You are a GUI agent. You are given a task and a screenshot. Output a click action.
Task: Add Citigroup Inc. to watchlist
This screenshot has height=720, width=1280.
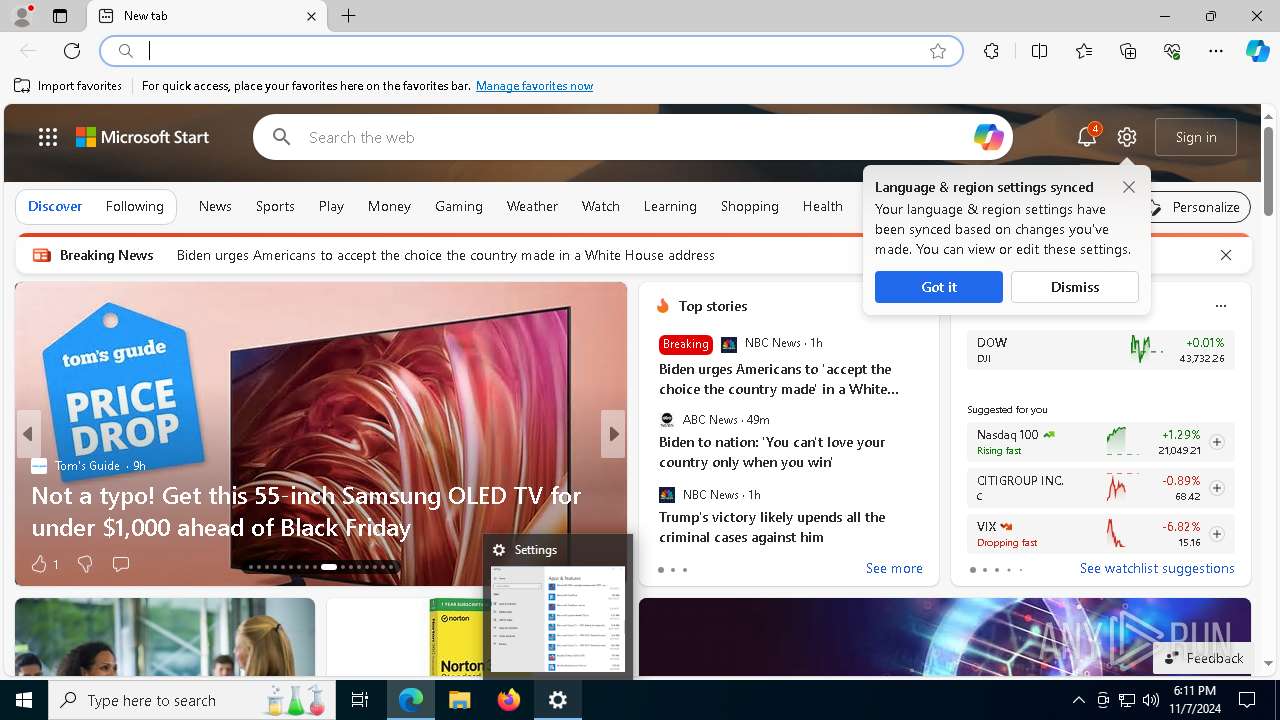(1217, 488)
